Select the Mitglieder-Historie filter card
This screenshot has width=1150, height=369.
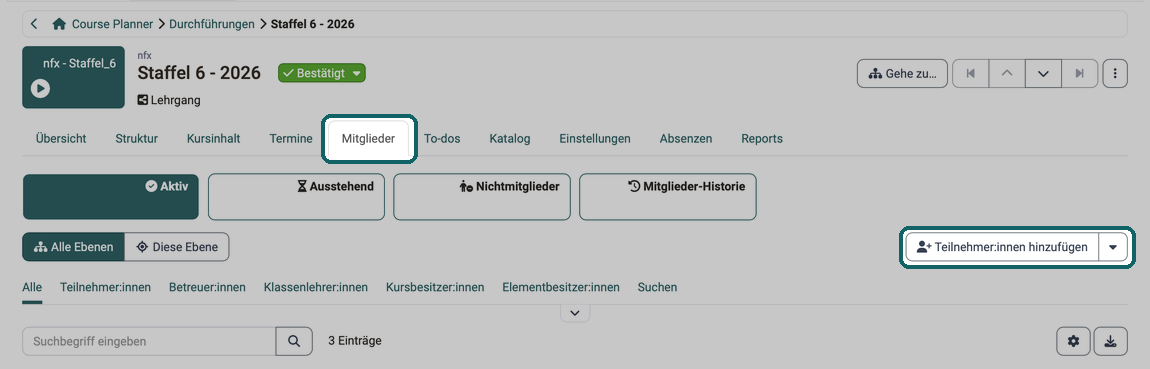667,197
